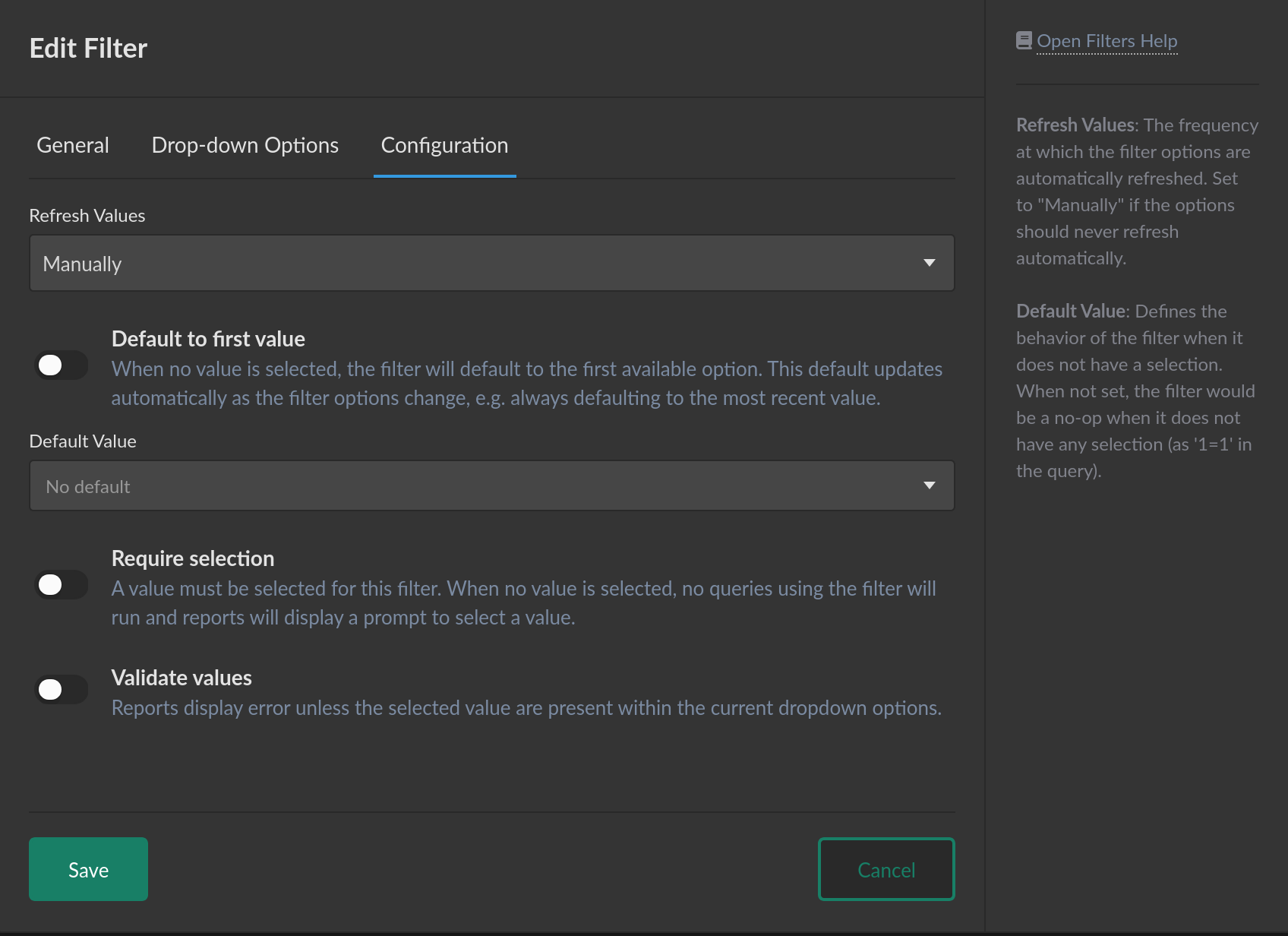Switch to the Drop-down Options tab

[x=245, y=145]
